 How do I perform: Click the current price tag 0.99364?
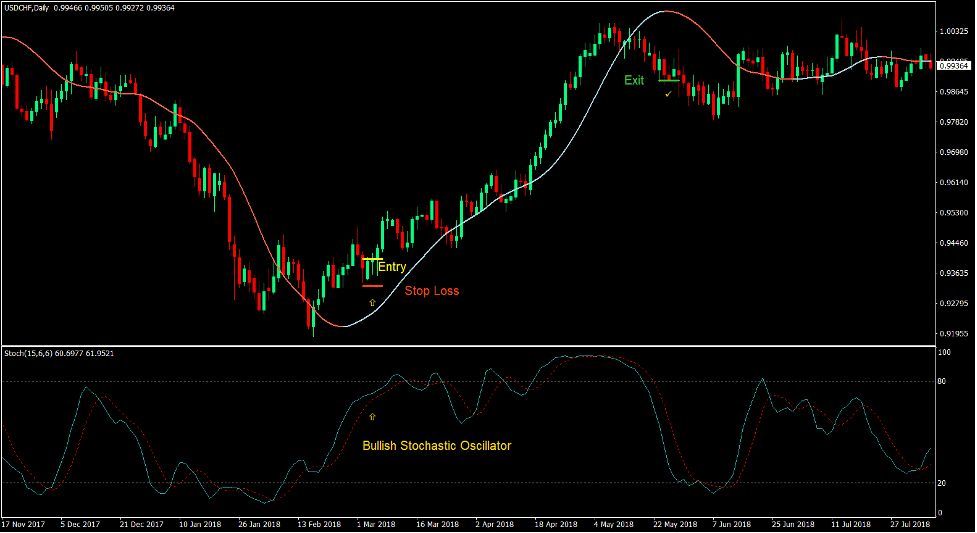pyautogui.click(x=955, y=65)
